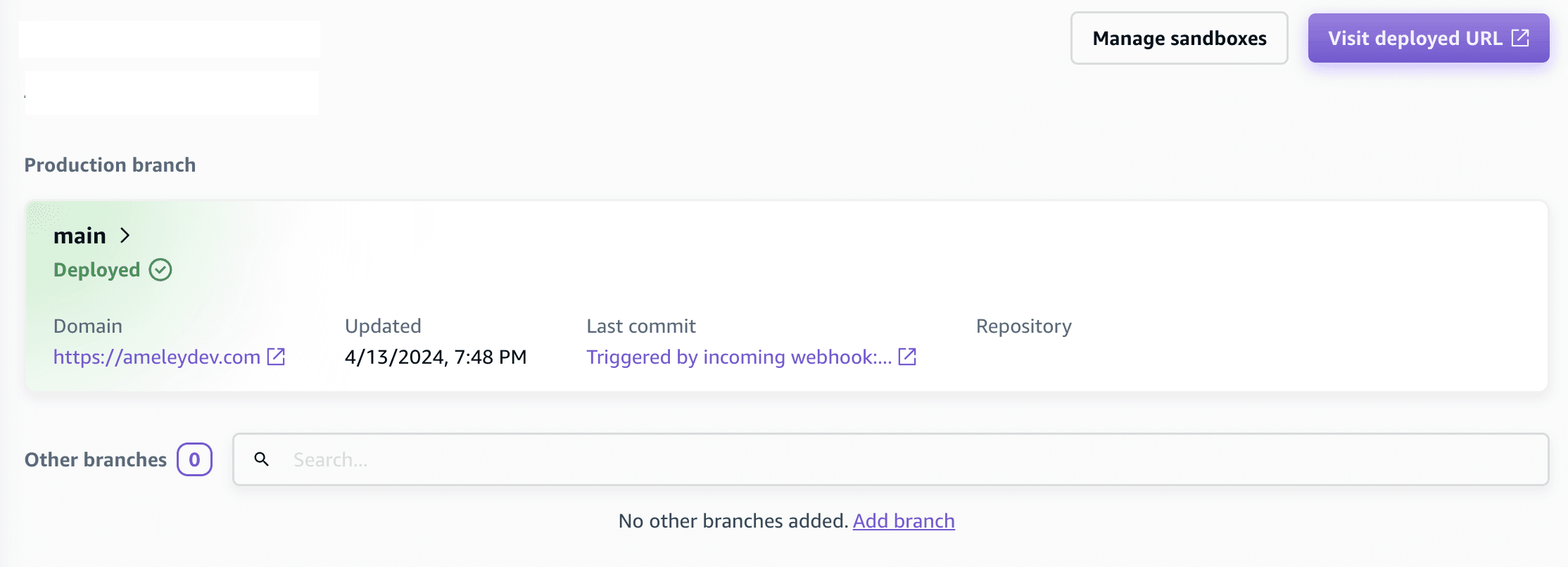The height and width of the screenshot is (567, 1568).
Task: Open the main production branch
Action: tap(80, 236)
